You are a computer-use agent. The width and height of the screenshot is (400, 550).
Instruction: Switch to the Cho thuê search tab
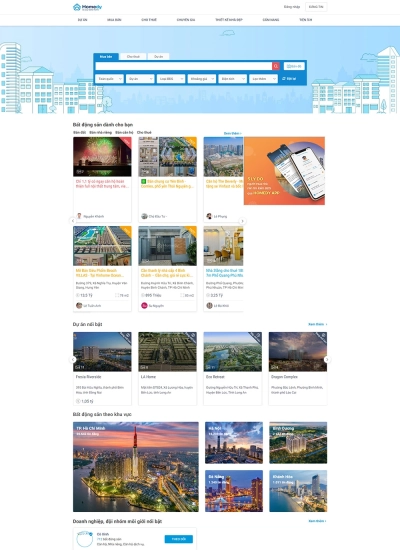point(133,56)
